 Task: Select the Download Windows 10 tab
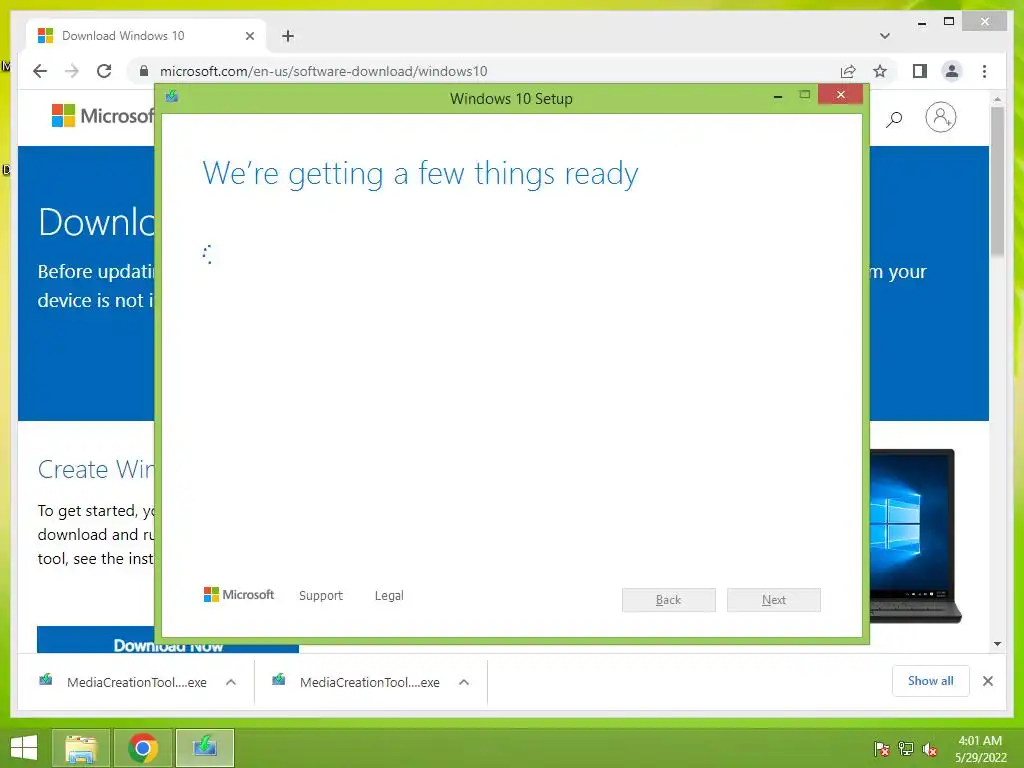[x=146, y=36]
